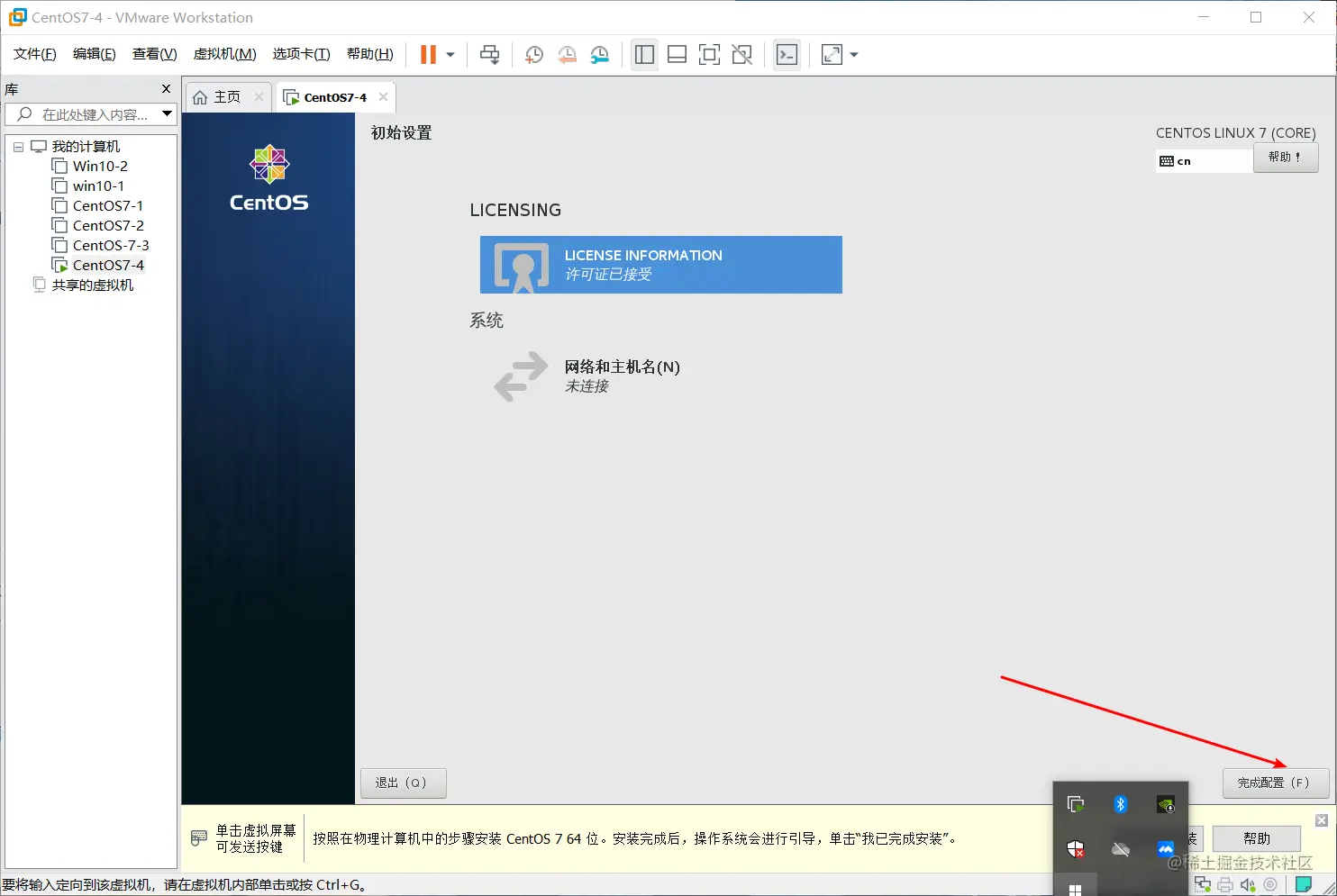Open the 选项卡(T) menu
1337x896 pixels.
coord(302,54)
